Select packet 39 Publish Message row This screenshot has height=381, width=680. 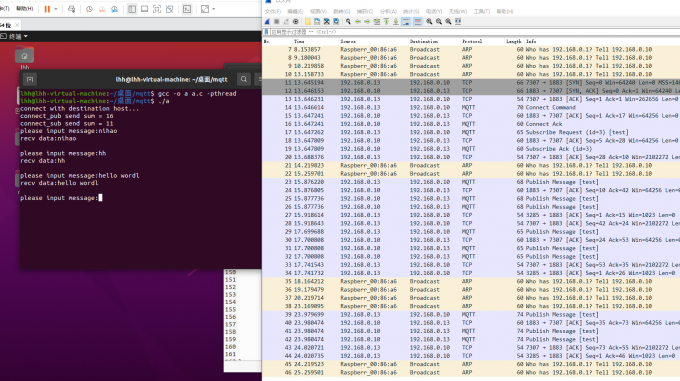[x=471, y=315]
